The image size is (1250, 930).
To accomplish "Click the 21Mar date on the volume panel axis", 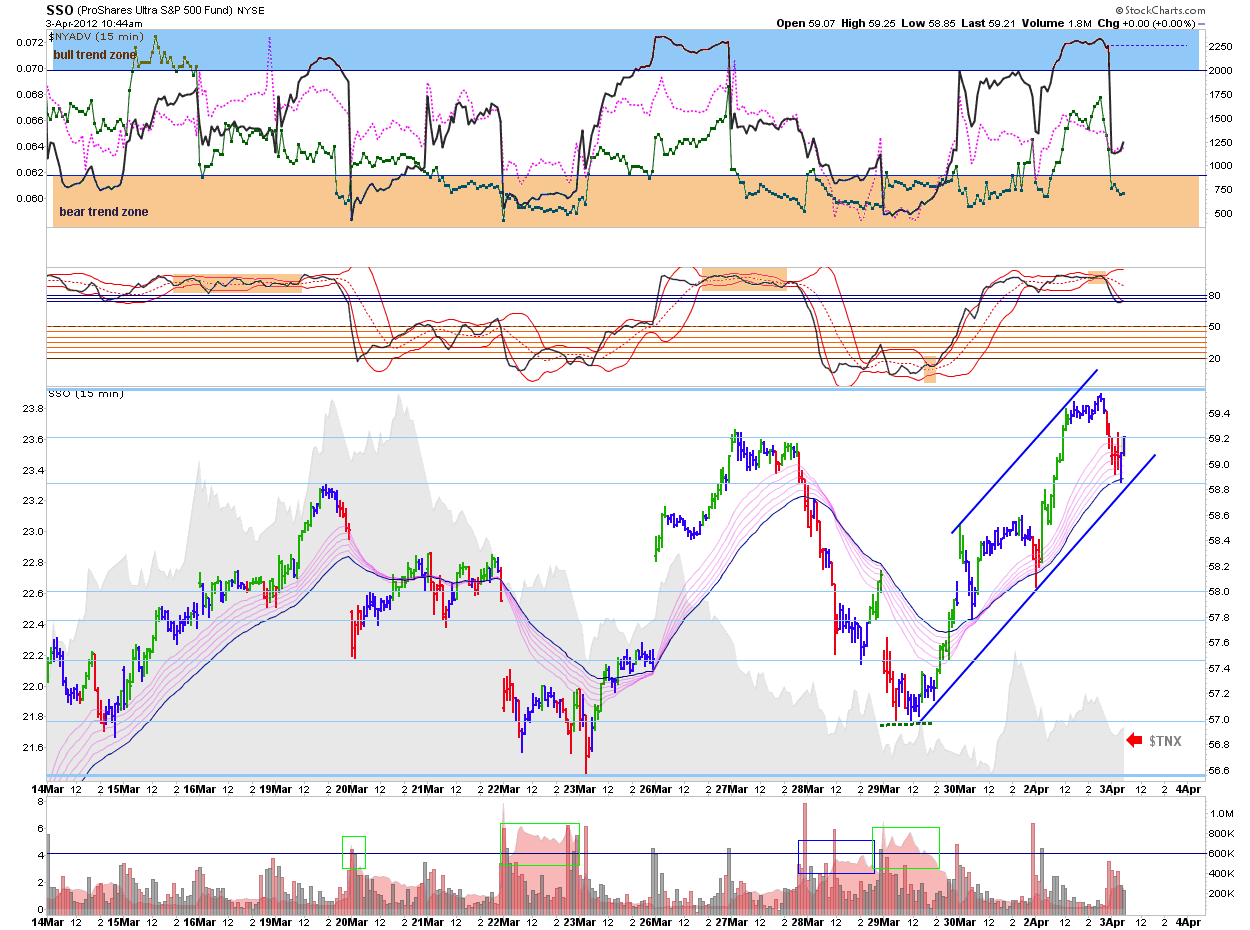I will point(428,921).
